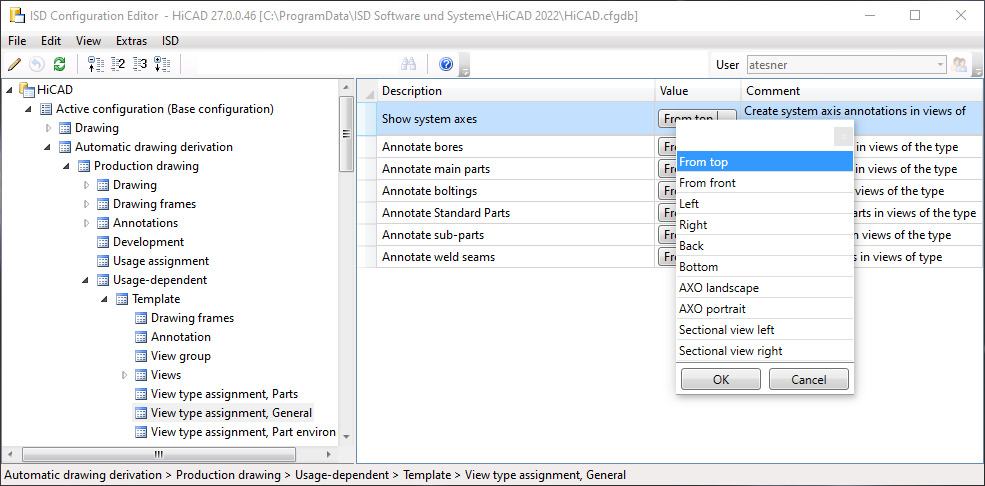The height and width of the screenshot is (486, 985).
Task: Select 'Right' in the view list
Action: tap(765, 225)
